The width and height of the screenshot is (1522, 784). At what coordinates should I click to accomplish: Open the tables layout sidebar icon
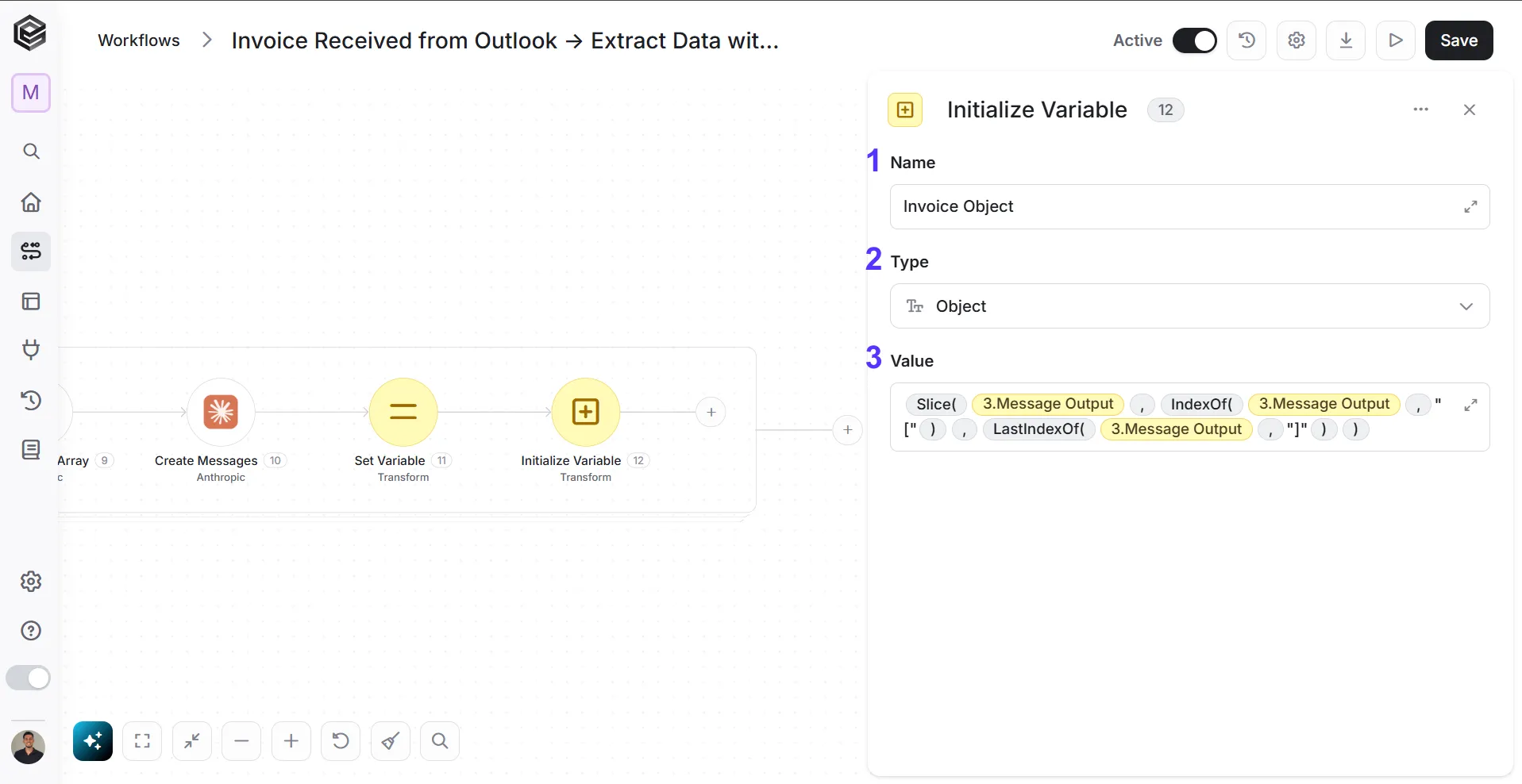click(31, 302)
